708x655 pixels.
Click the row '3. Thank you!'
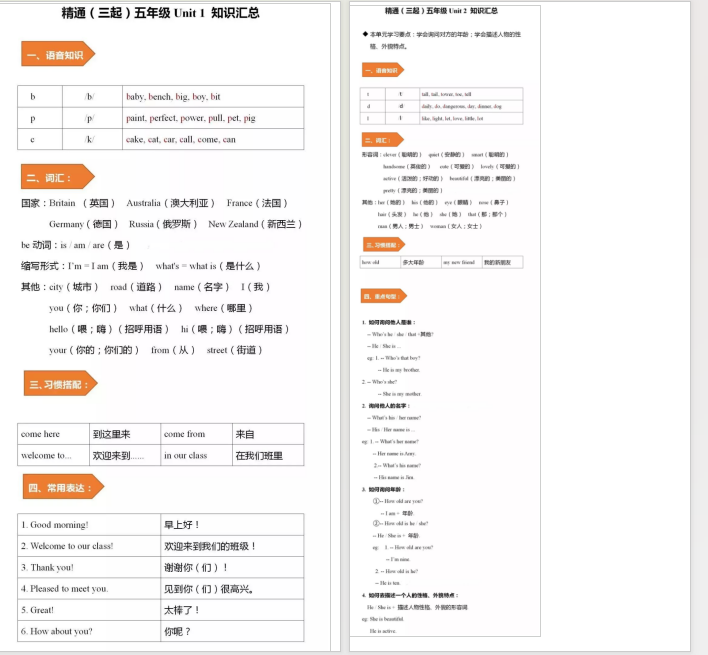(x=89, y=567)
